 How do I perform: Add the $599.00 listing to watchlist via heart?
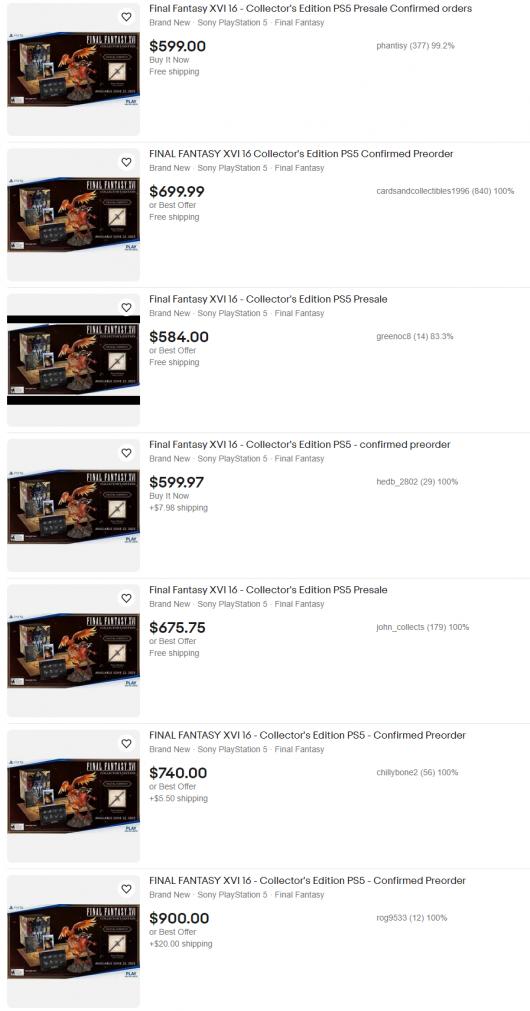click(x=126, y=17)
